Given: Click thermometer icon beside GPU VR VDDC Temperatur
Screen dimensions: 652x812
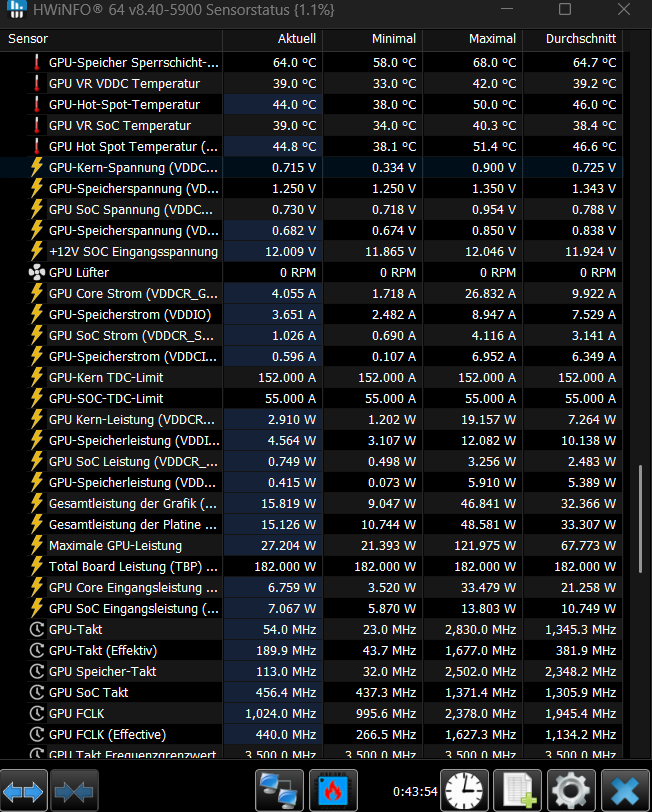Looking at the screenshot, I should coord(37,83).
